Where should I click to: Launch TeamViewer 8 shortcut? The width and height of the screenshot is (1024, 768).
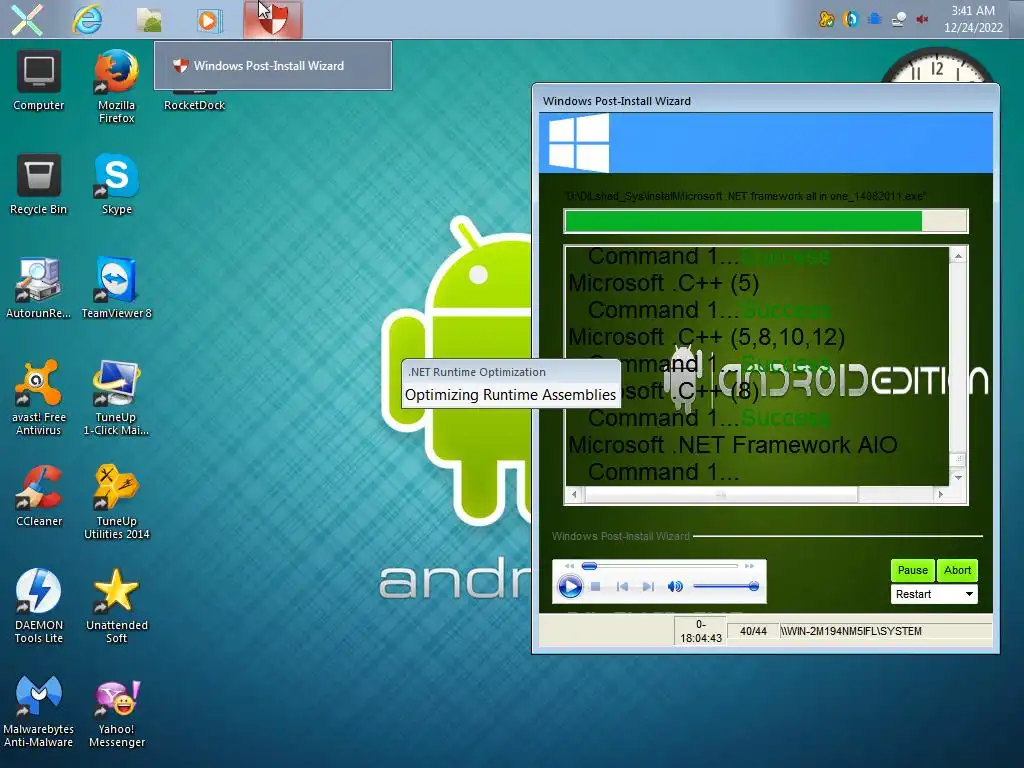pyautogui.click(x=116, y=289)
